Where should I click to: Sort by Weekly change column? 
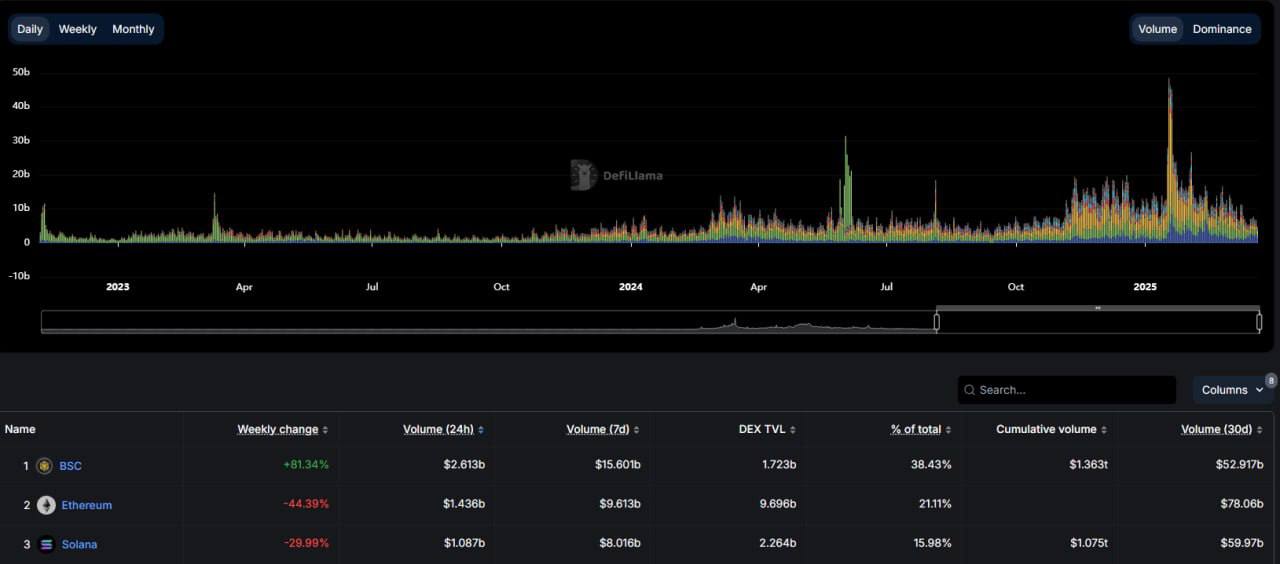[283, 429]
